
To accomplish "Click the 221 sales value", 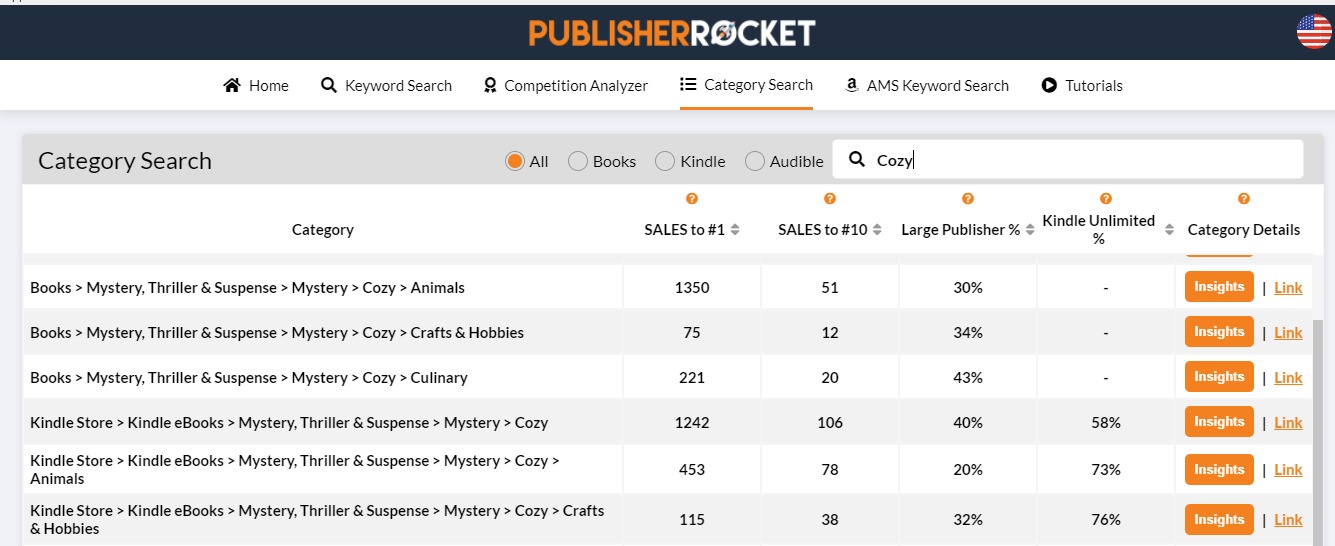I will point(692,378).
